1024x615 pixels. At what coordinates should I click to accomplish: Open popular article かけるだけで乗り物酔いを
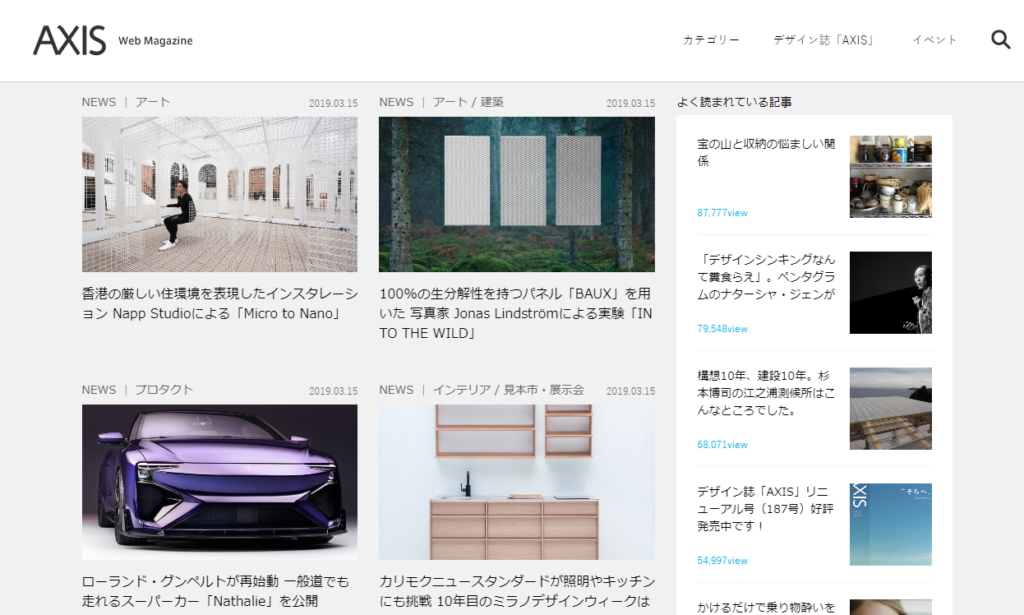pyautogui.click(x=766, y=607)
